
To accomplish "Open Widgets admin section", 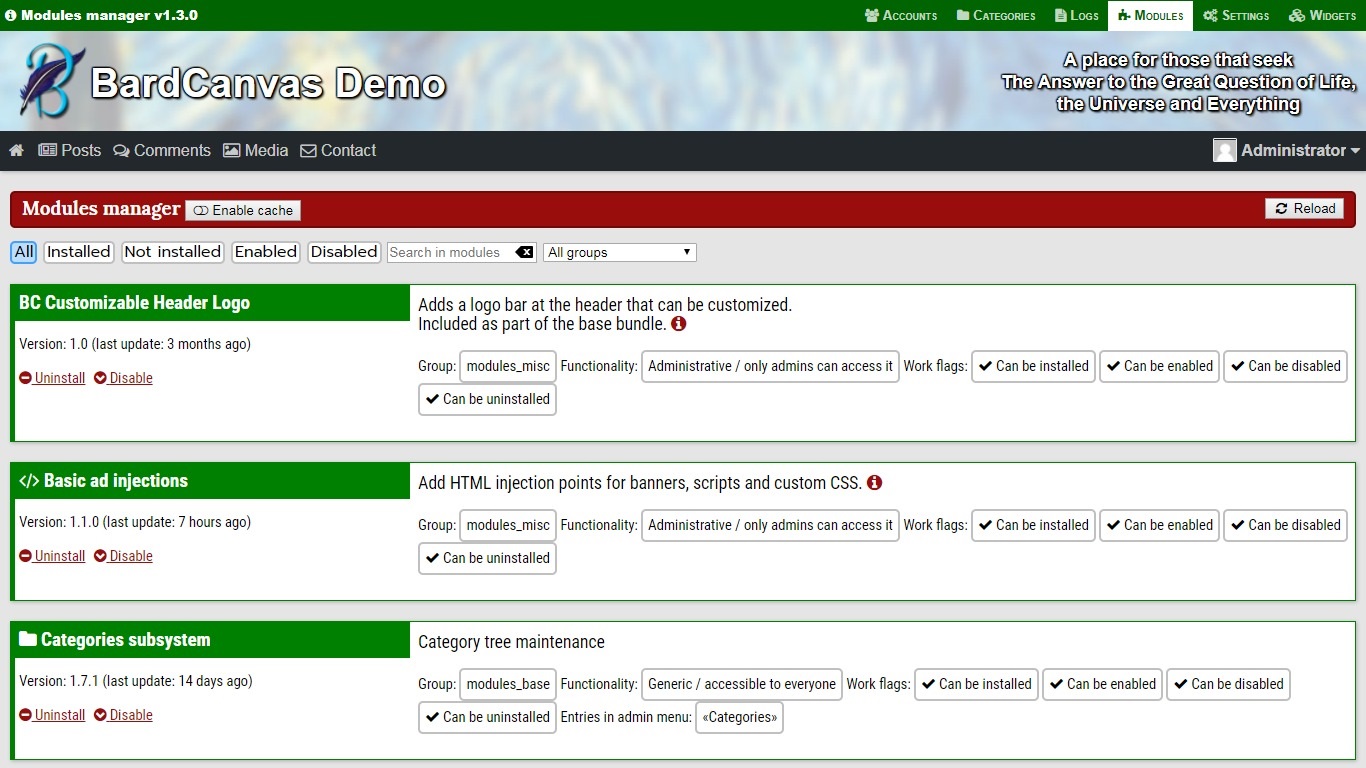I will 1322,15.
